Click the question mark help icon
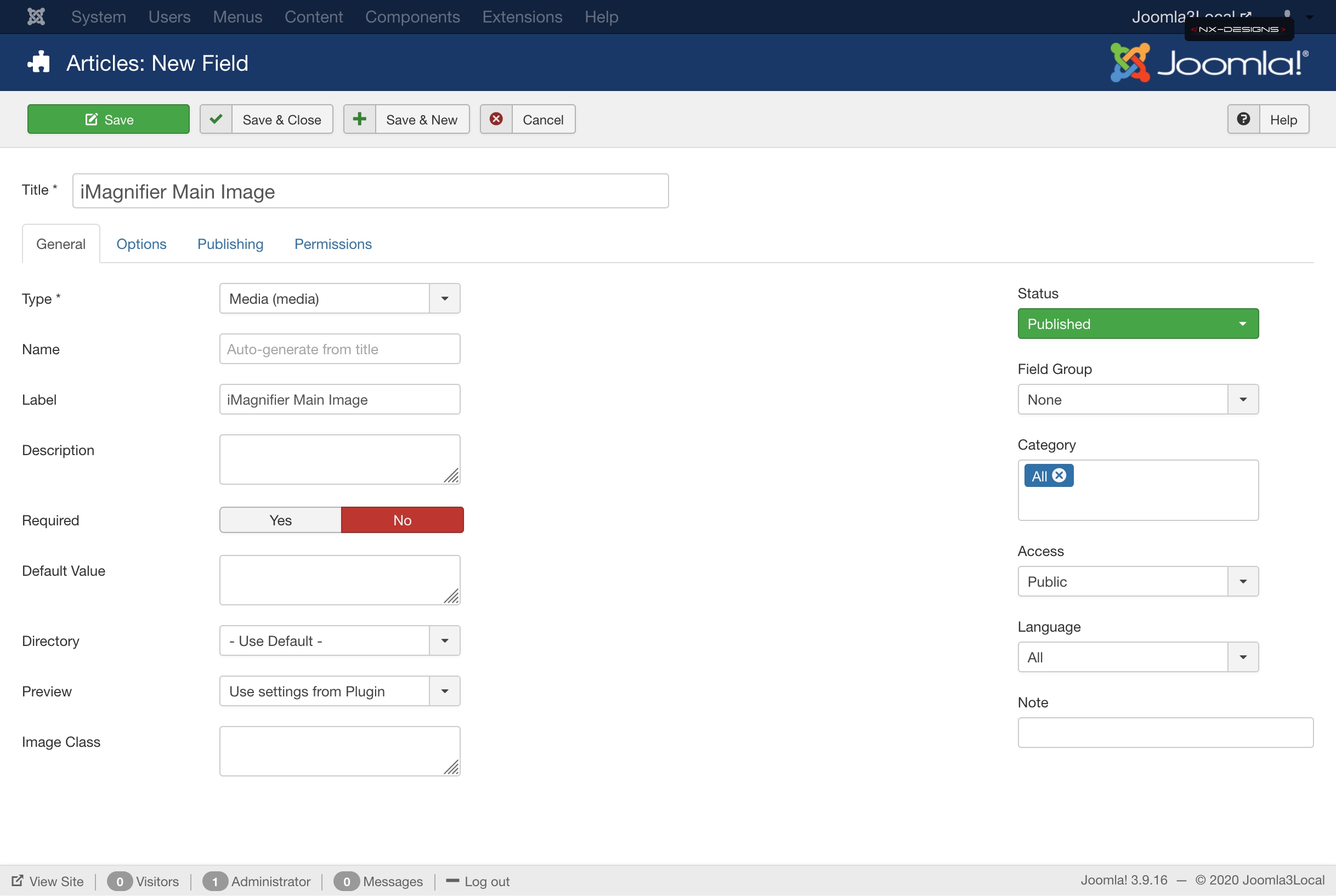The height and width of the screenshot is (896, 1336). point(1243,119)
